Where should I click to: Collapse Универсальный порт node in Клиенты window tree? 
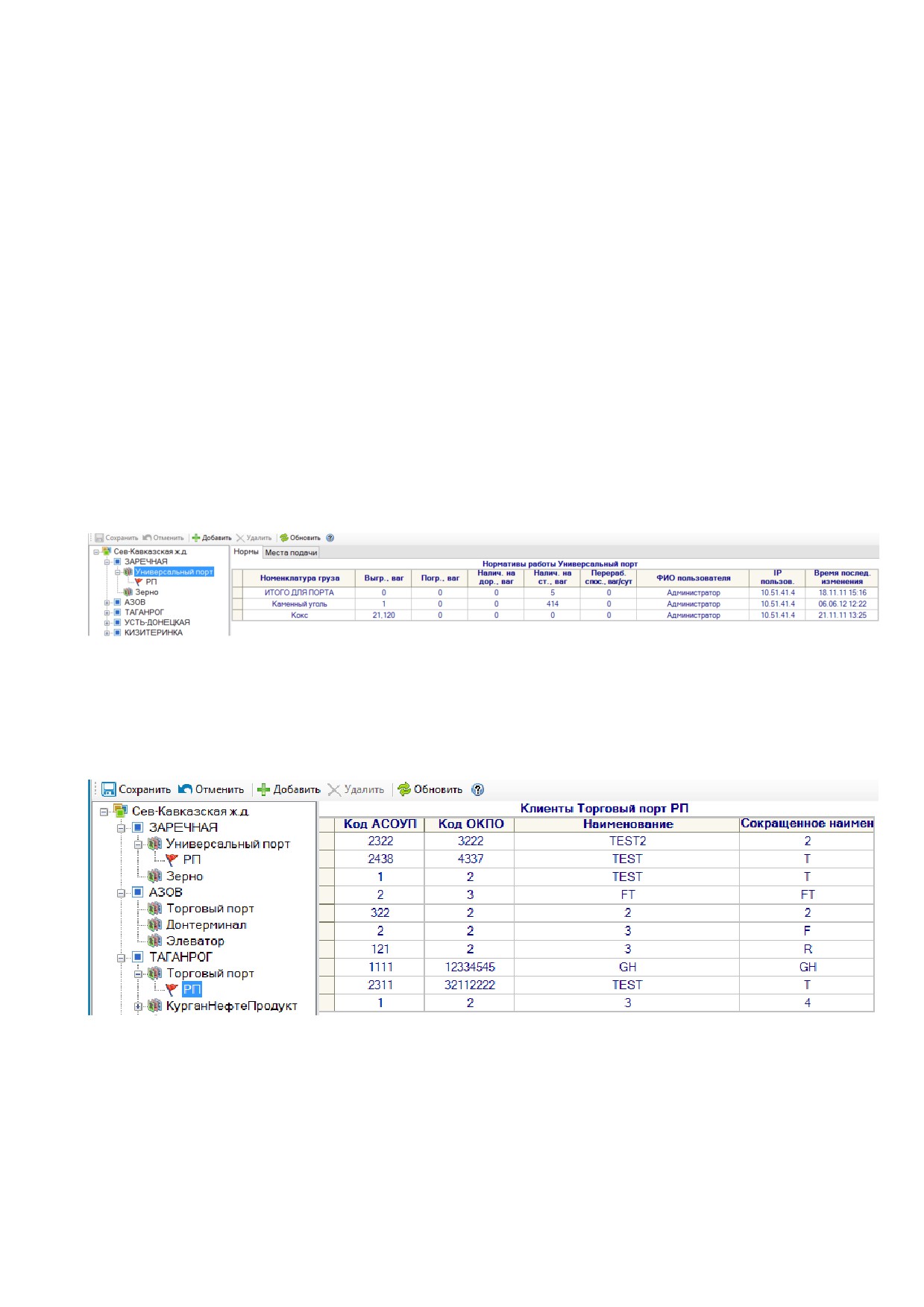point(138,844)
